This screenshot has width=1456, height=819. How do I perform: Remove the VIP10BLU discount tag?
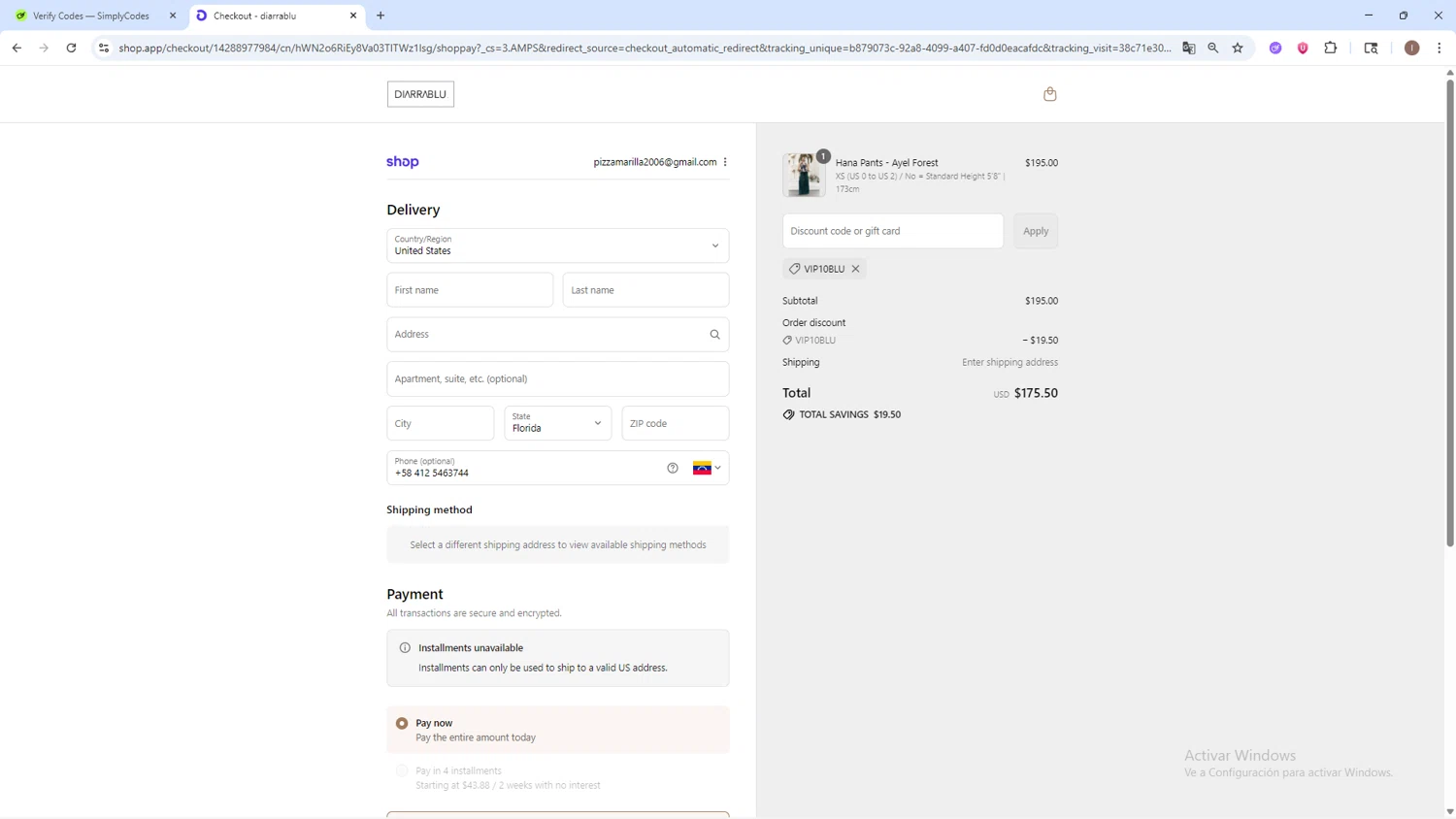pyautogui.click(x=855, y=269)
